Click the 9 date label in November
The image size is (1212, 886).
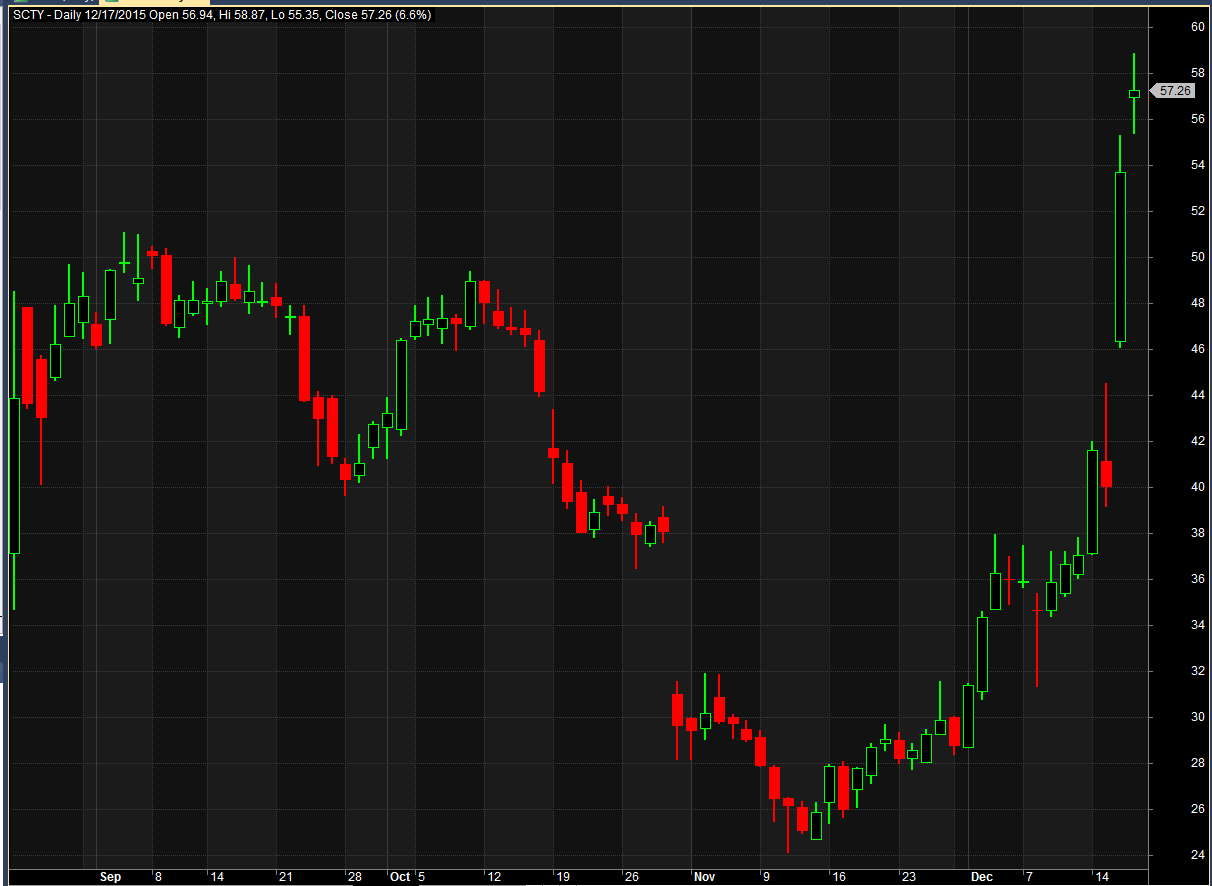click(x=765, y=877)
